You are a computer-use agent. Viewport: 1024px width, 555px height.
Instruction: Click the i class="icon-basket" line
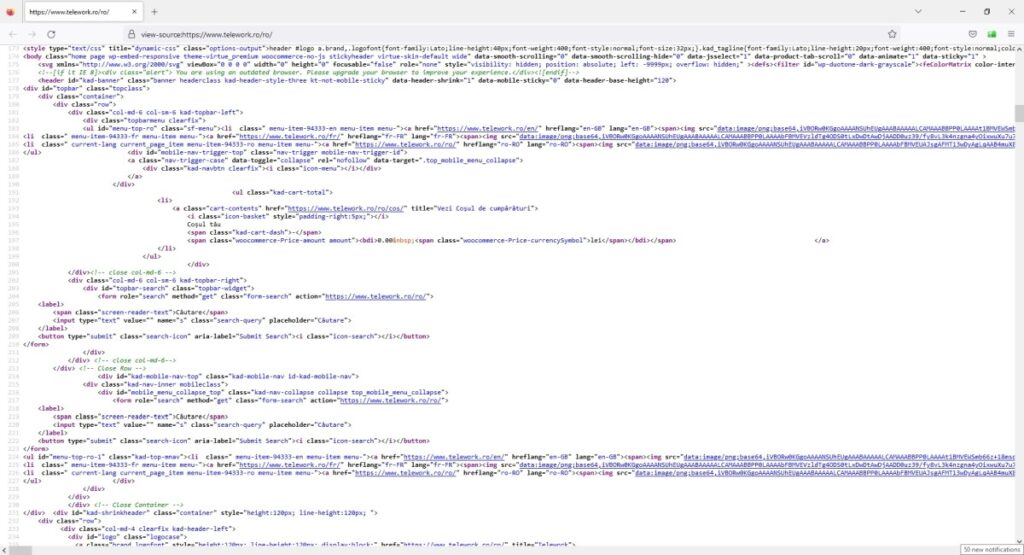pos(287,216)
